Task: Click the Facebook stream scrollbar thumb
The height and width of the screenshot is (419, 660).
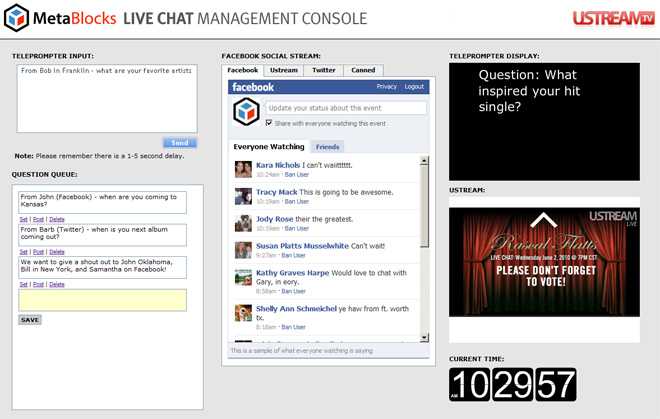Action: [x=424, y=206]
